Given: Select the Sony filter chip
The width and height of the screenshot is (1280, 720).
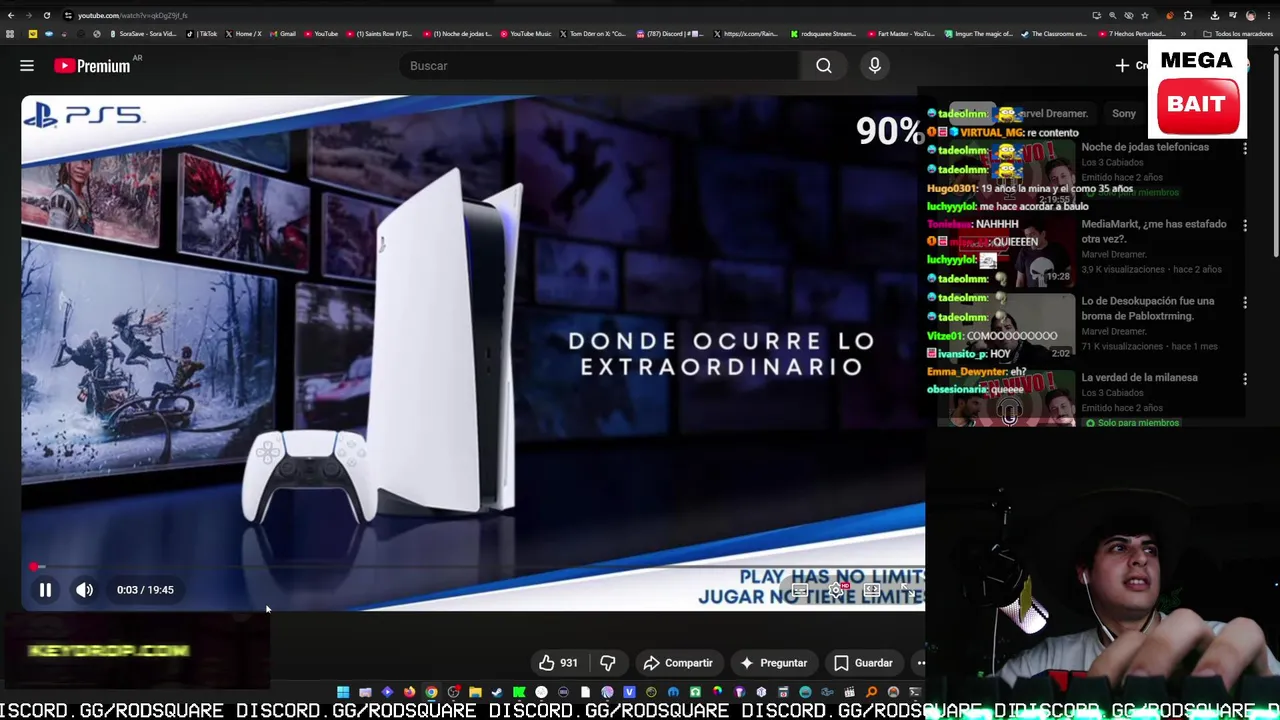Looking at the screenshot, I should coord(1124,114).
